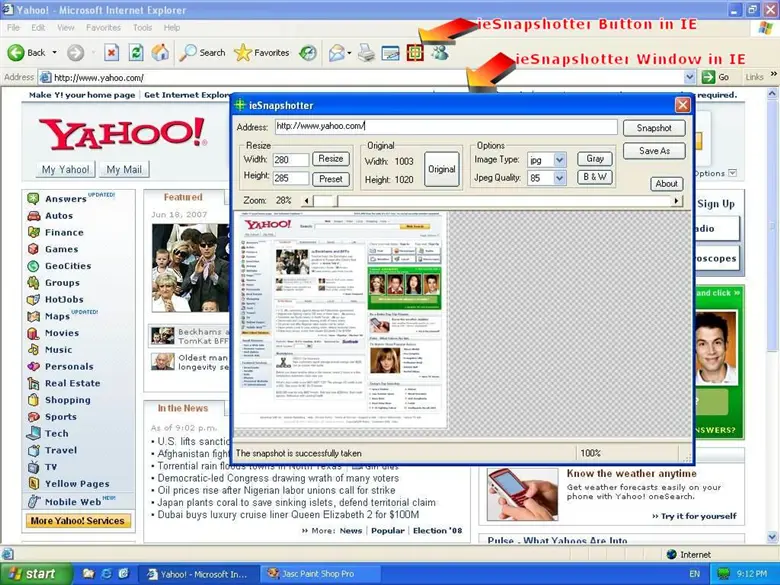Click the Refresh page icon
The image size is (780, 585).
click(x=136, y=52)
